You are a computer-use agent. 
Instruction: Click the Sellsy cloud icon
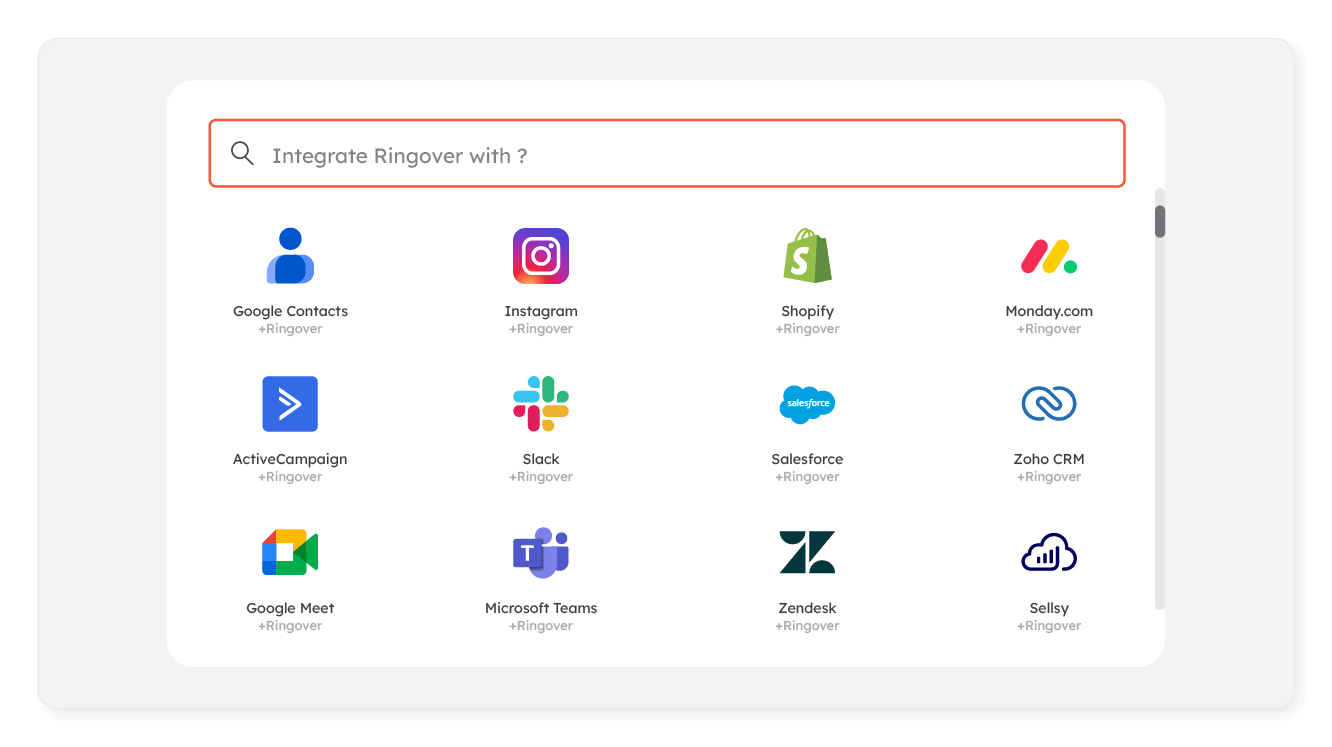click(1049, 551)
